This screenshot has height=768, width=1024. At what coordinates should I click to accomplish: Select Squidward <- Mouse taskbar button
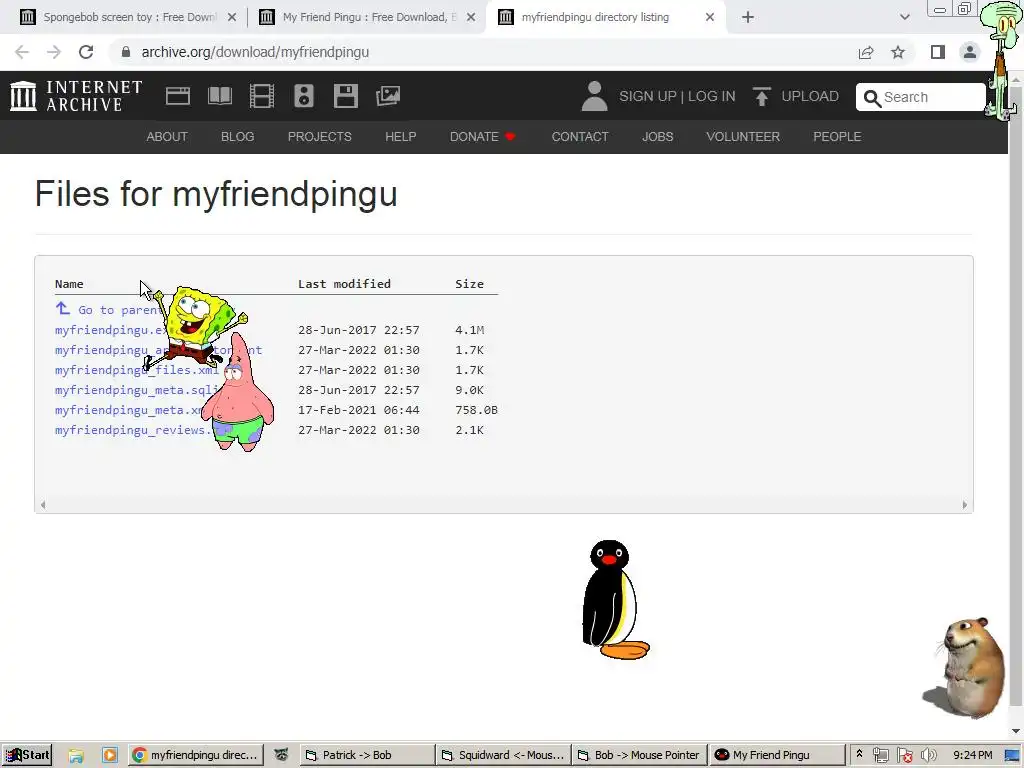click(x=503, y=756)
